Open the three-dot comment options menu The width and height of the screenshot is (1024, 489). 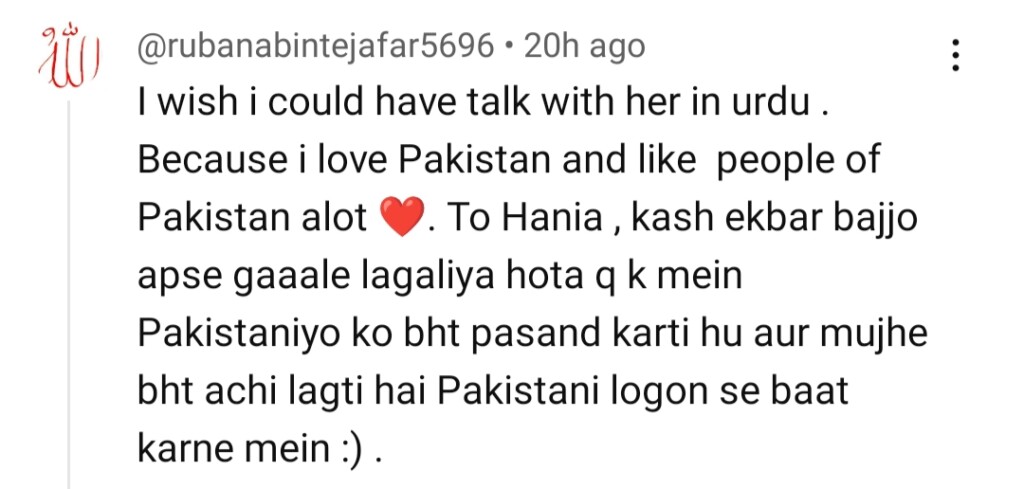[955, 55]
